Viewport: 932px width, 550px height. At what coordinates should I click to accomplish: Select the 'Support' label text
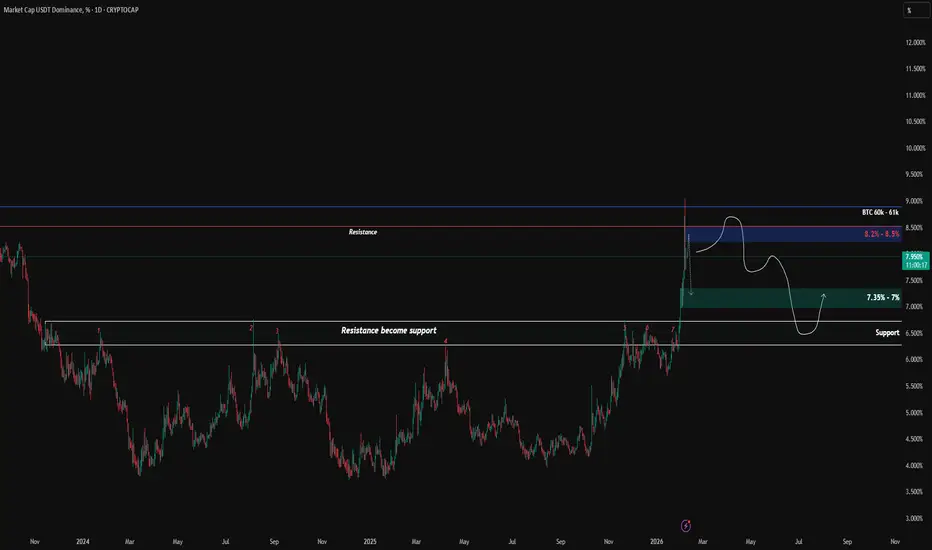887,332
